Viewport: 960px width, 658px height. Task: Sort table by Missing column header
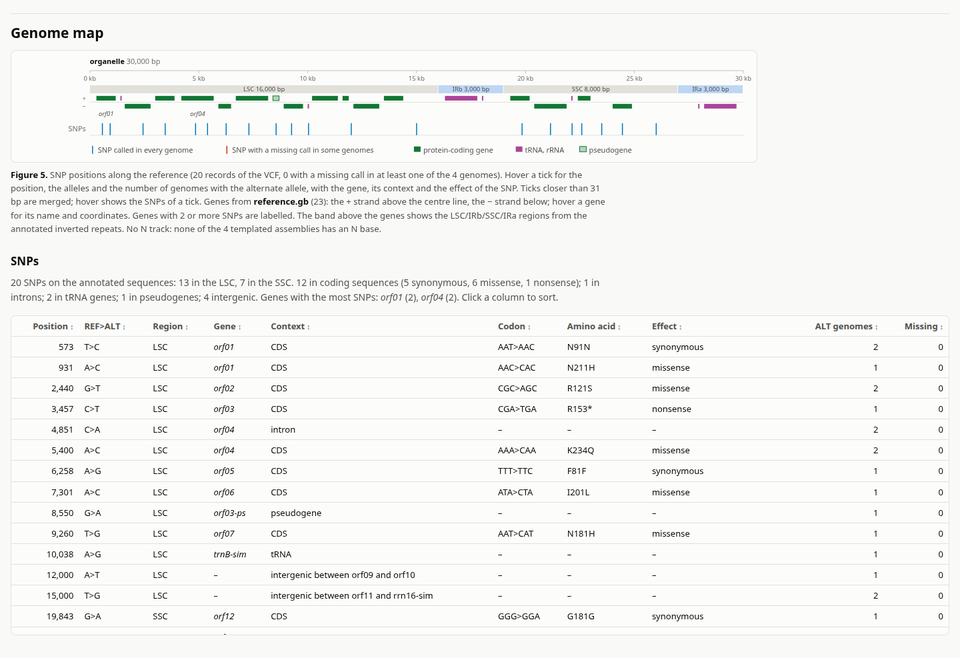click(924, 326)
